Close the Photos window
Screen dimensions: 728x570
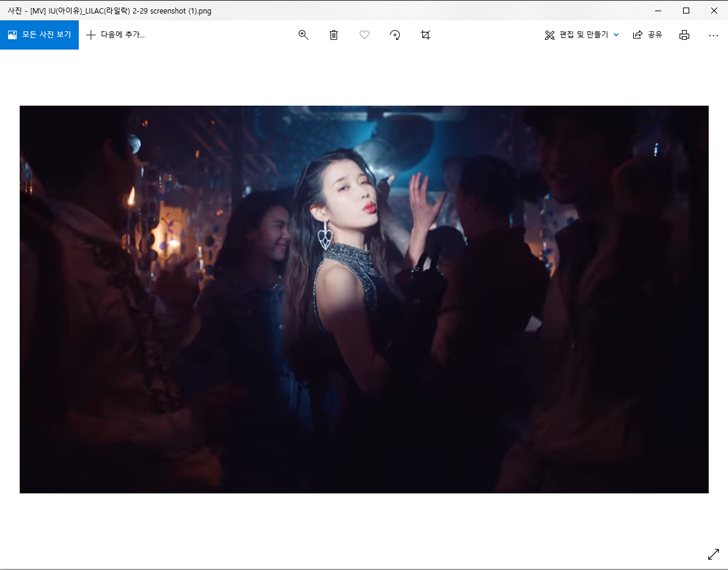pyautogui.click(x=714, y=11)
